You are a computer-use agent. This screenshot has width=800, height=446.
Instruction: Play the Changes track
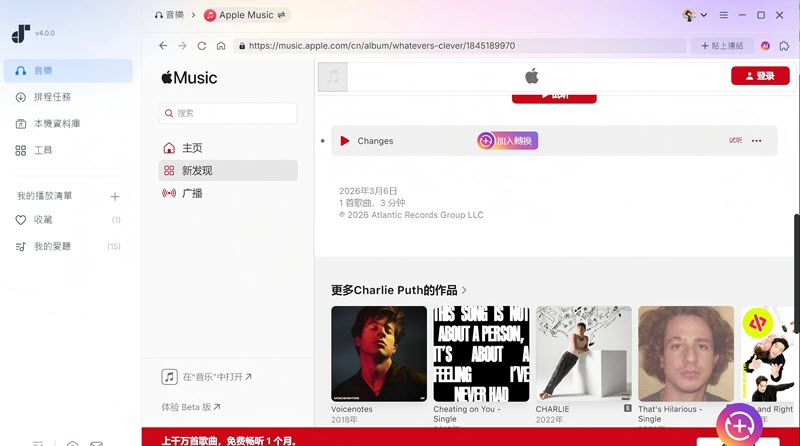tap(345, 141)
